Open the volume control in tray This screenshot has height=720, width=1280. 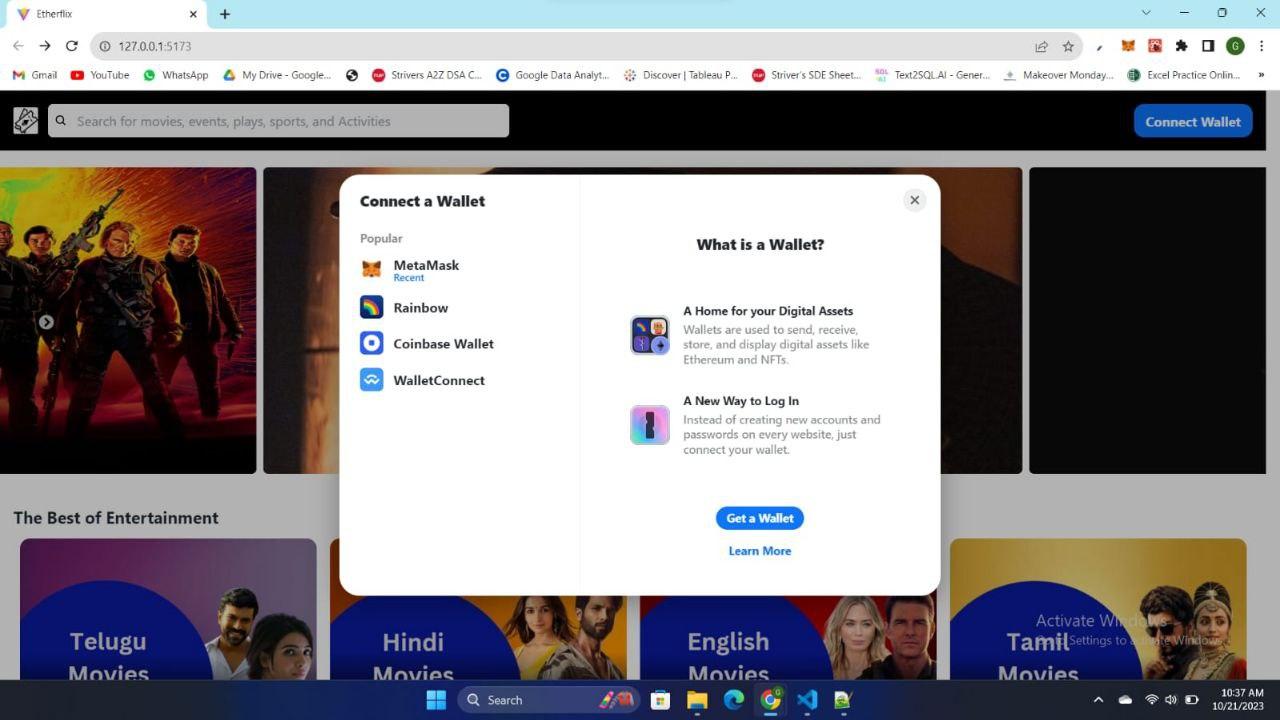pos(1171,700)
